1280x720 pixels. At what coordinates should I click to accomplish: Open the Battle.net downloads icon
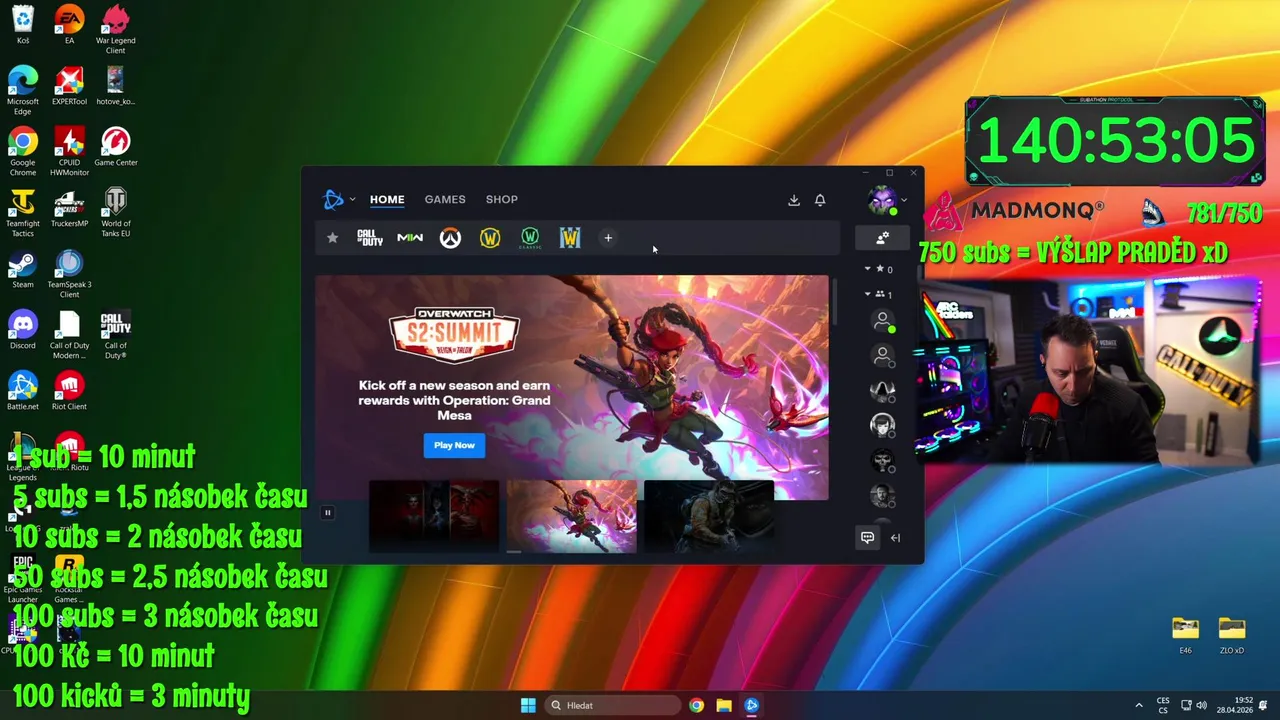[x=794, y=200]
